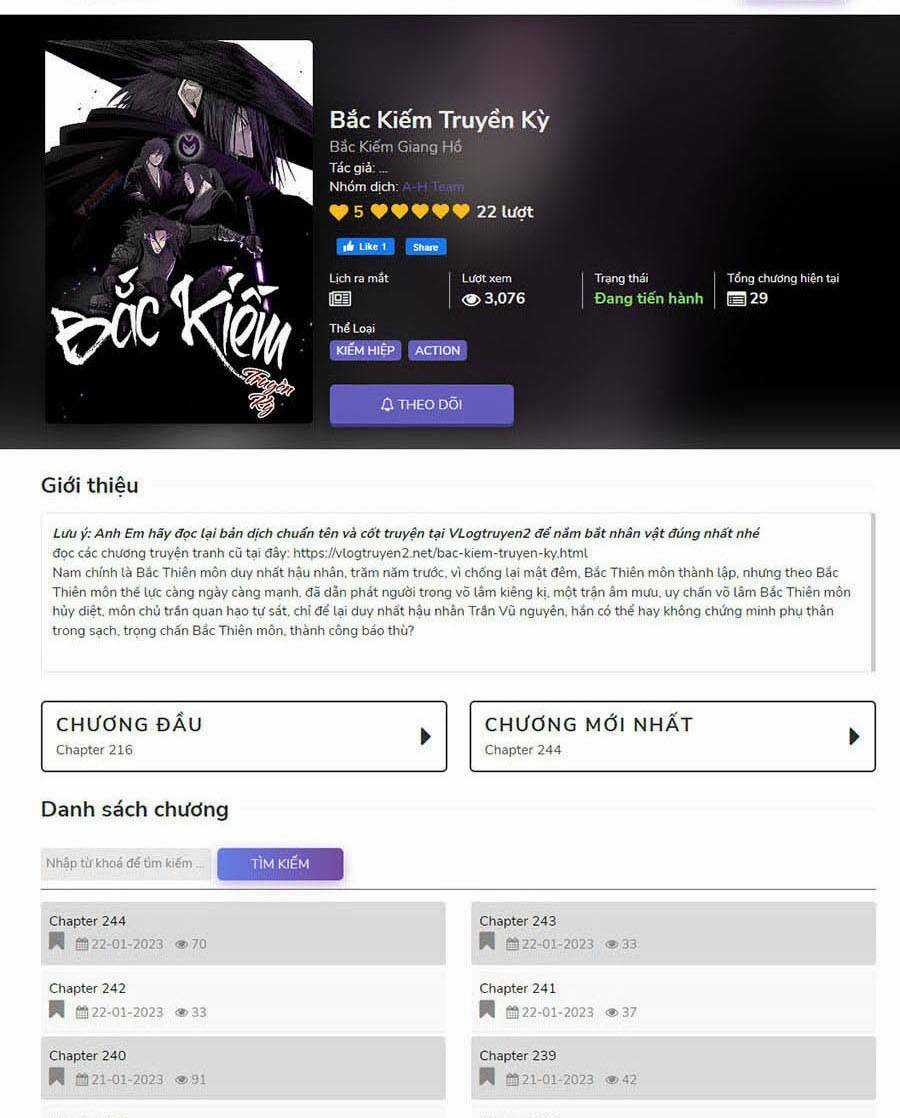The height and width of the screenshot is (1118, 900).
Task: Open first chapter via CHƯƠNG ĐẦU arrow
Action: (426, 737)
